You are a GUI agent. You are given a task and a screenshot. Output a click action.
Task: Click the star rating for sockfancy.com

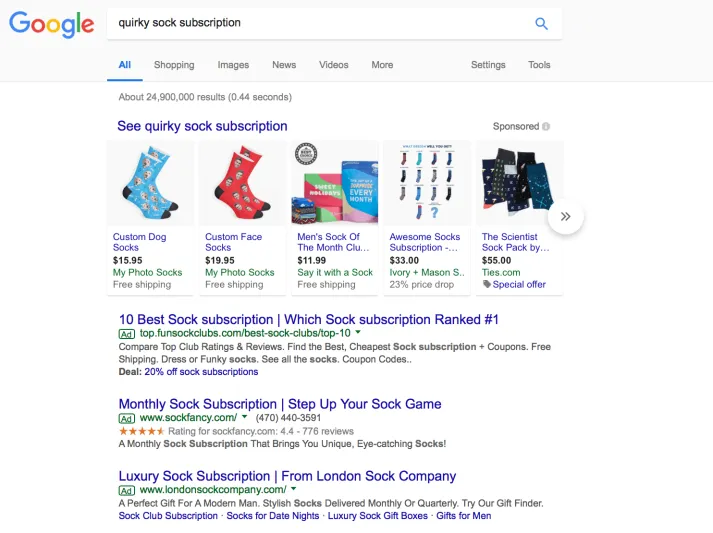coord(141,431)
